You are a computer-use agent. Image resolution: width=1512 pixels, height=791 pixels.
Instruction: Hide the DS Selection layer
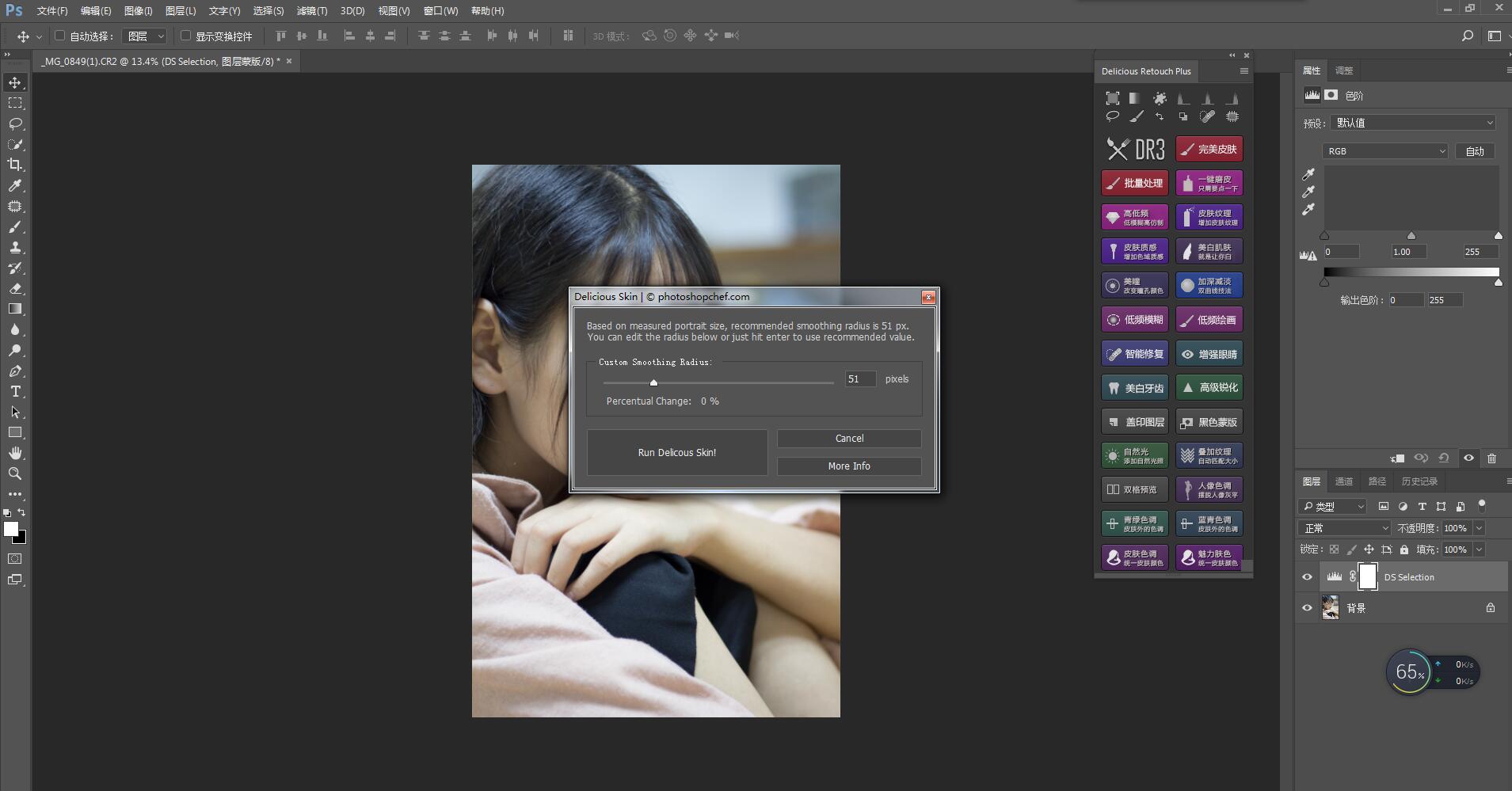pos(1307,577)
